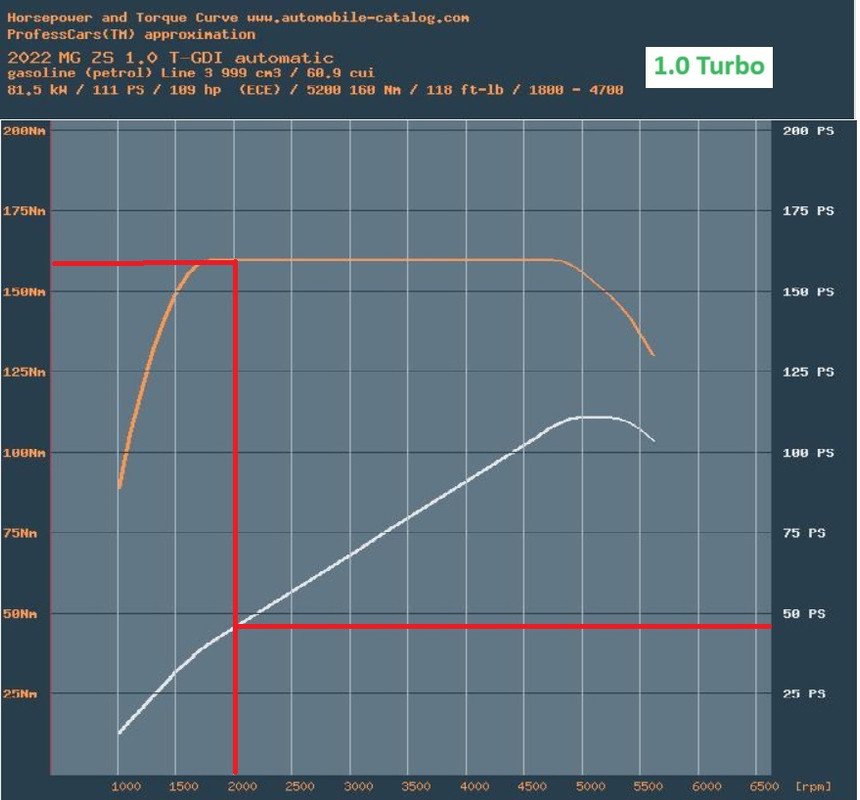Click the 75Nm torque axis label
Screen dimensions: 860x800
click(x=20, y=533)
